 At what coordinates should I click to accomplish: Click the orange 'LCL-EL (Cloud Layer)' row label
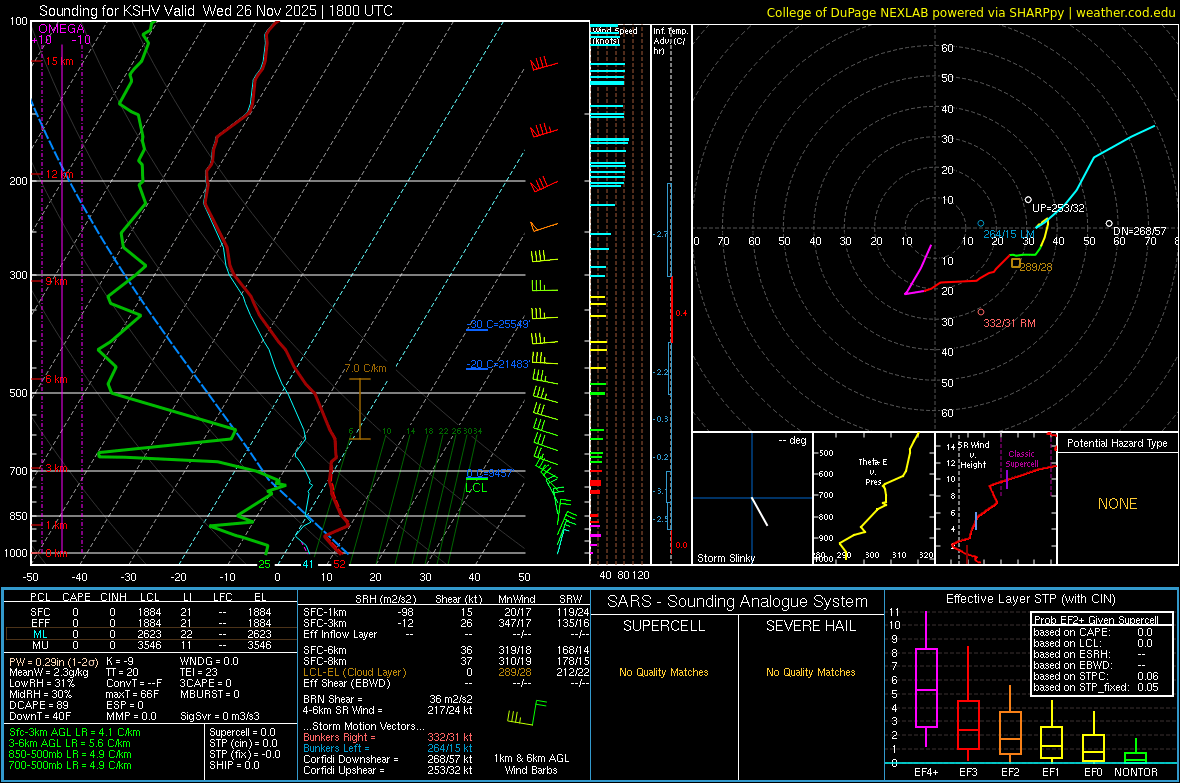(354, 672)
